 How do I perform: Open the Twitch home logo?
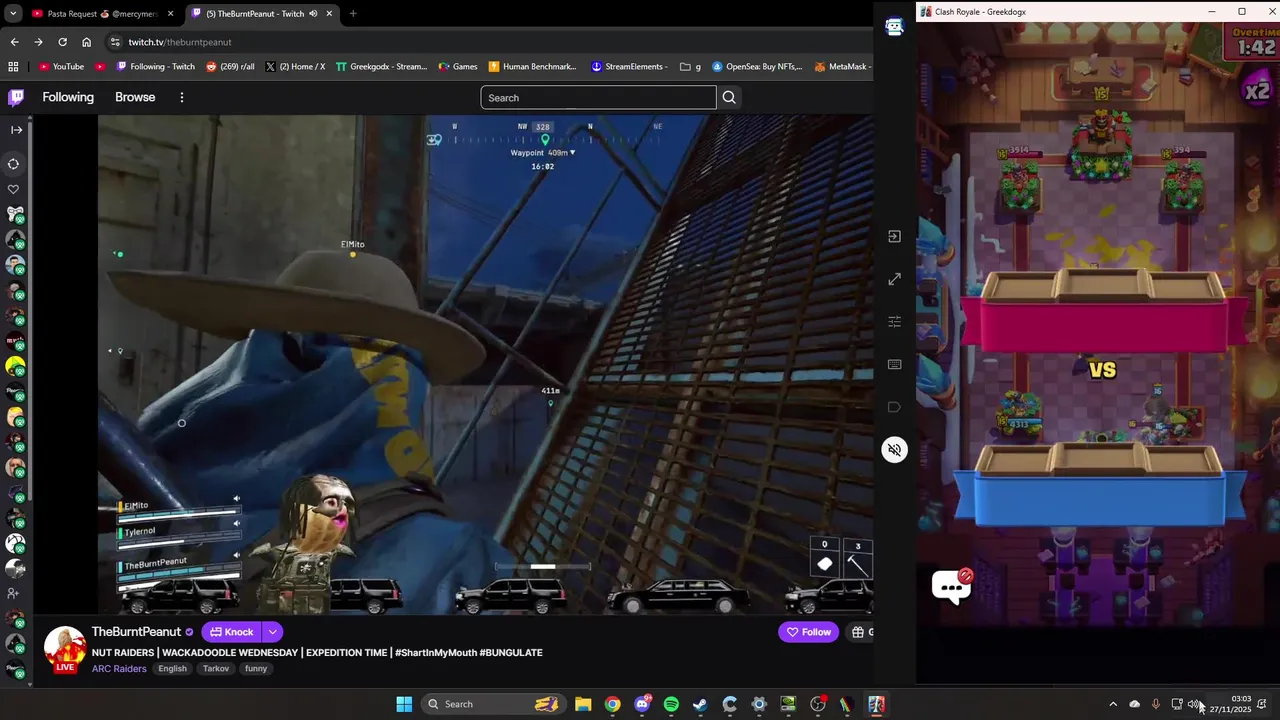pos(16,97)
